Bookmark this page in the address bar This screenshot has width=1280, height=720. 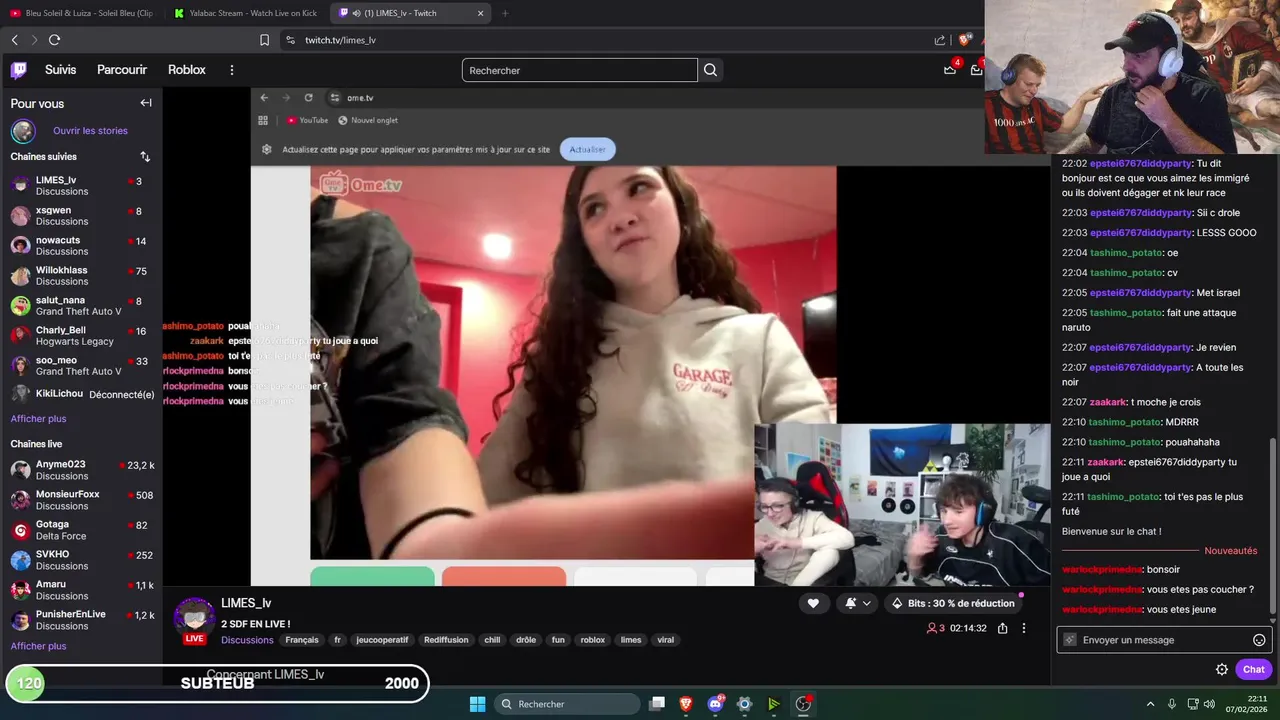pyautogui.click(x=264, y=40)
